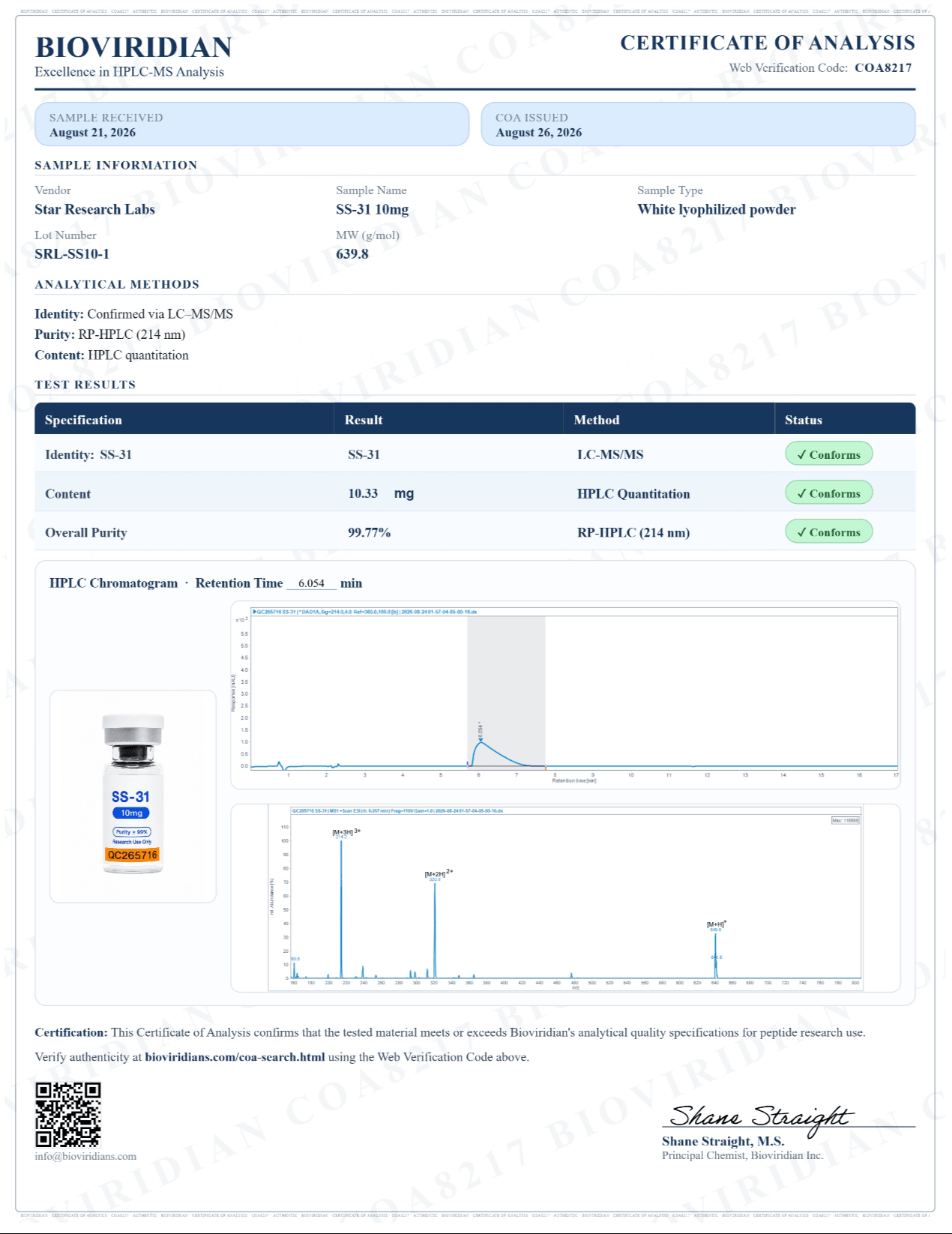952x1234 pixels.
Task: Click the 'Identity: Confirmed via LC-MS/MS' line
Action: pyautogui.click(x=133, y=314)
